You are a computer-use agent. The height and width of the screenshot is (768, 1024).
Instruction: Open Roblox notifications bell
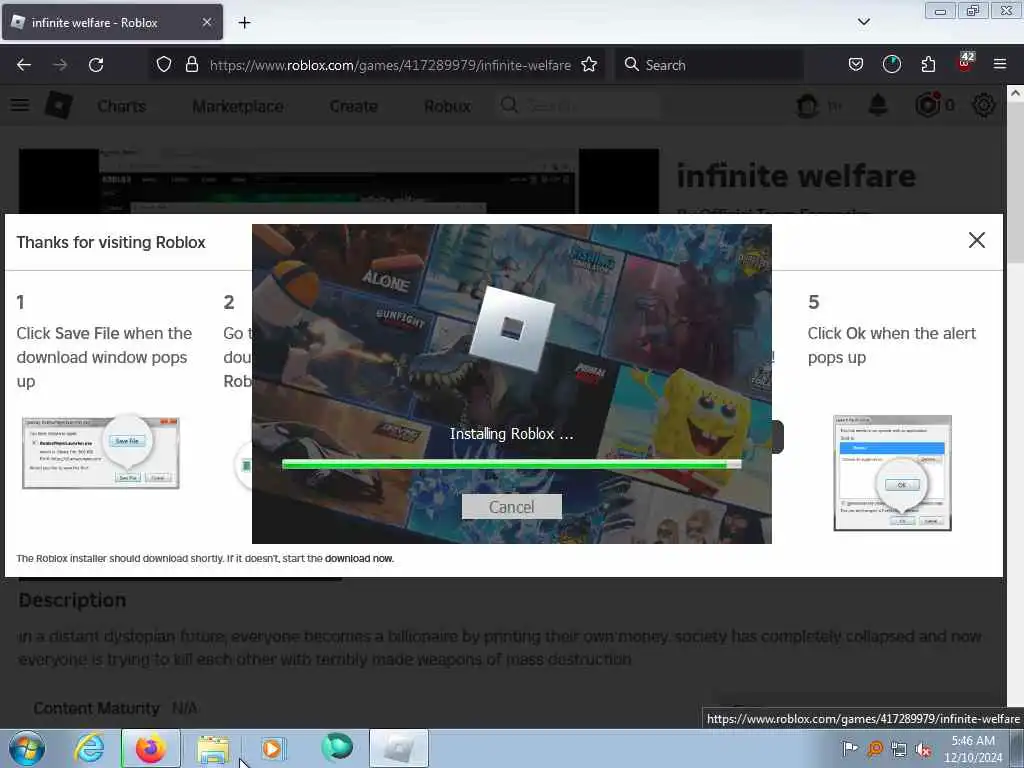(x=878, y=105)
